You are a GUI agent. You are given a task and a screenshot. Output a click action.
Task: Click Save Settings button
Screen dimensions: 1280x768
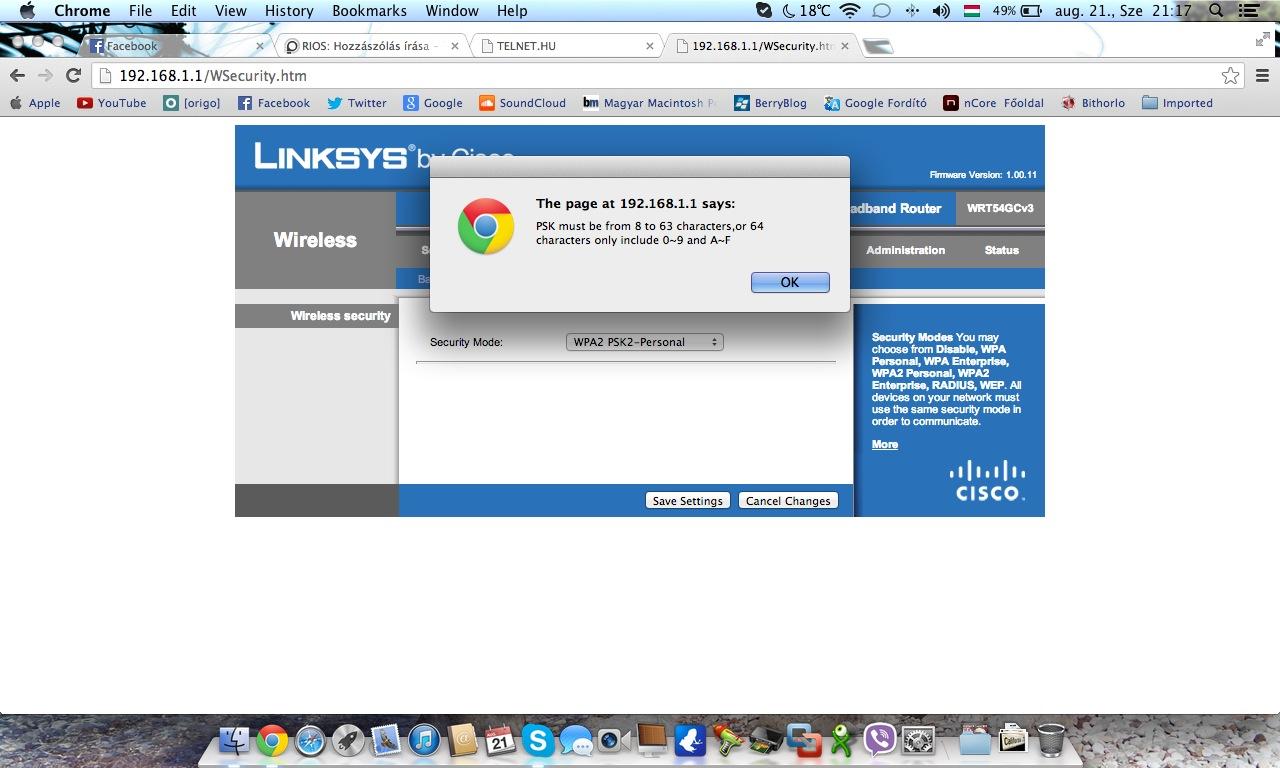[687, 501]
